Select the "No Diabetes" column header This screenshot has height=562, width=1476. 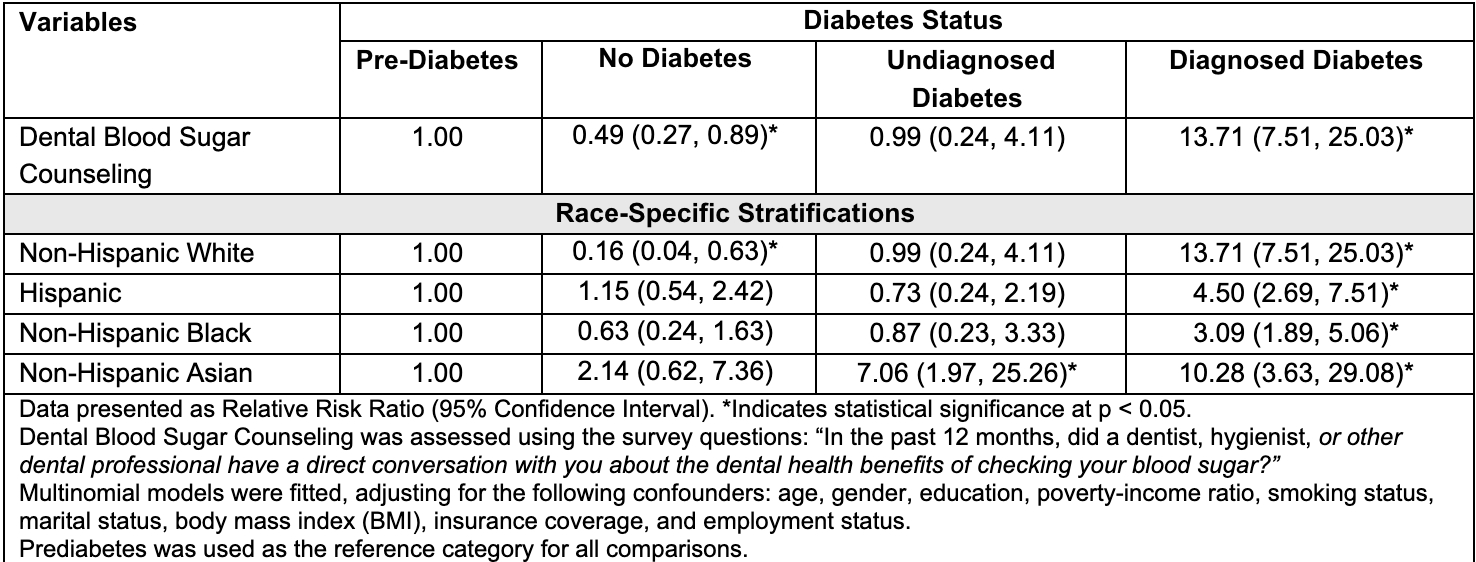click(675, 59)
